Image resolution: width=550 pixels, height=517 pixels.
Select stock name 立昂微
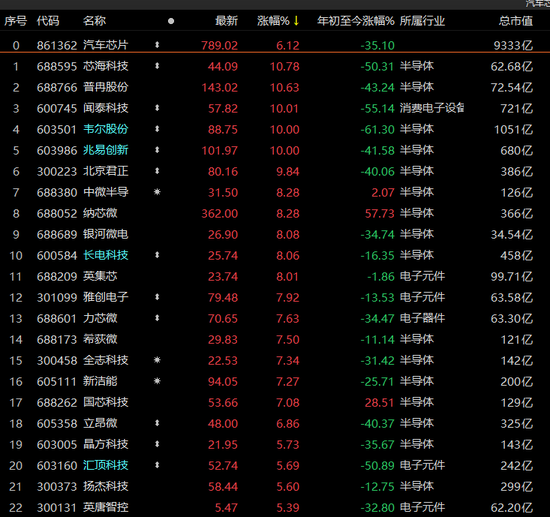pos(100,423)
